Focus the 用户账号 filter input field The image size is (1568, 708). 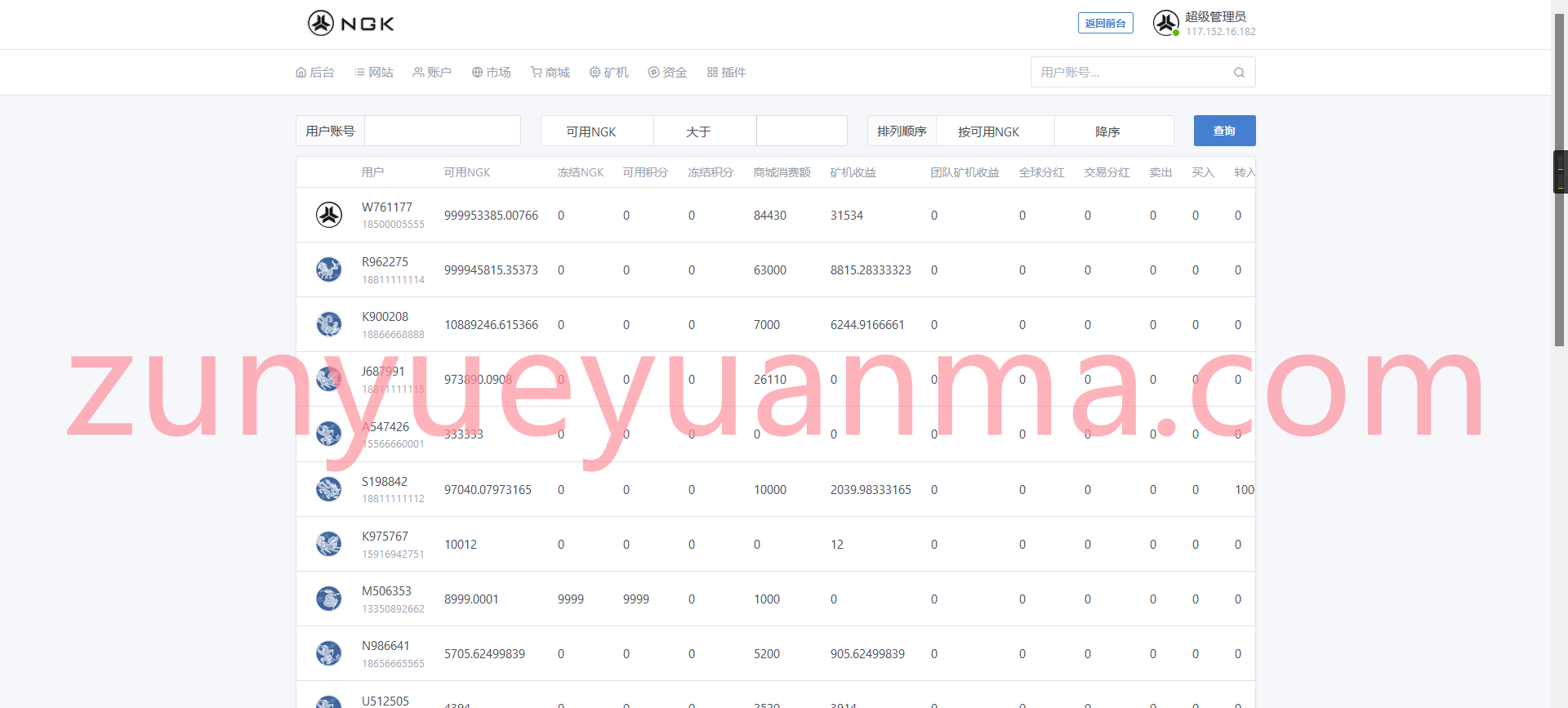(x=442, y=131)
